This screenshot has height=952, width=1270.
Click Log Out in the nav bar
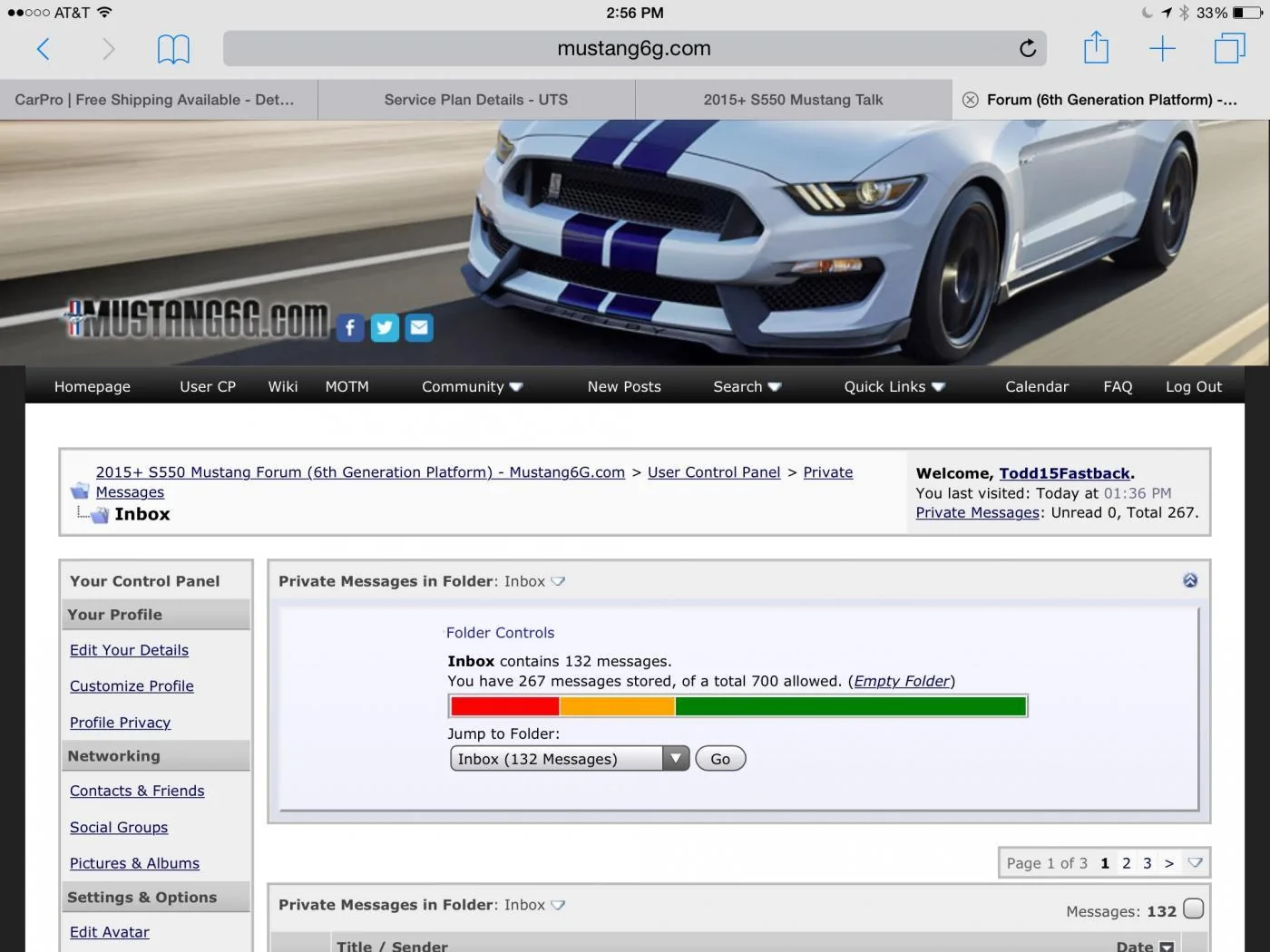(1194, 386)
